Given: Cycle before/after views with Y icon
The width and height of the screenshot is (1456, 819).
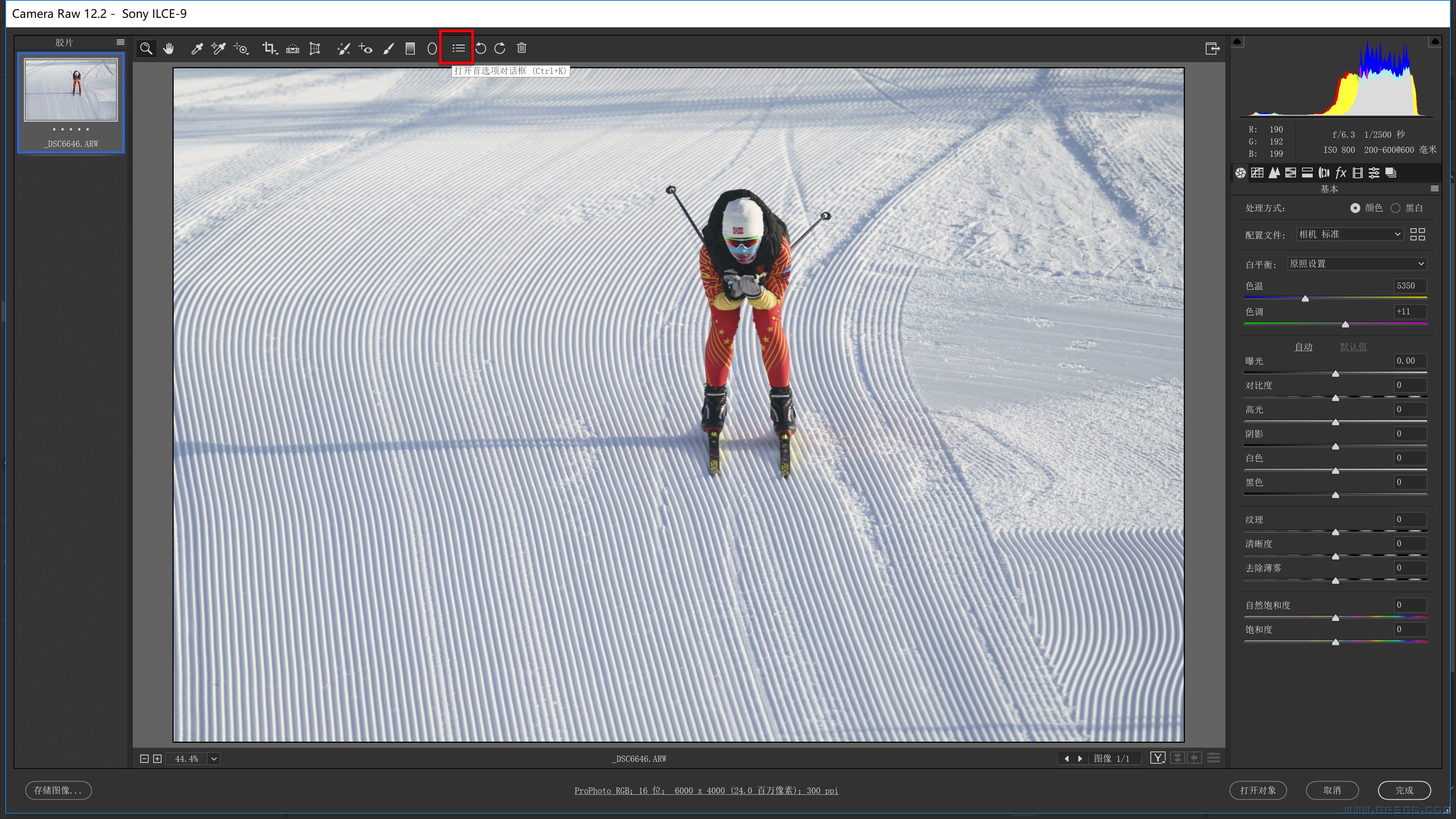Looking at the screenshot, I should [1158, 758].
